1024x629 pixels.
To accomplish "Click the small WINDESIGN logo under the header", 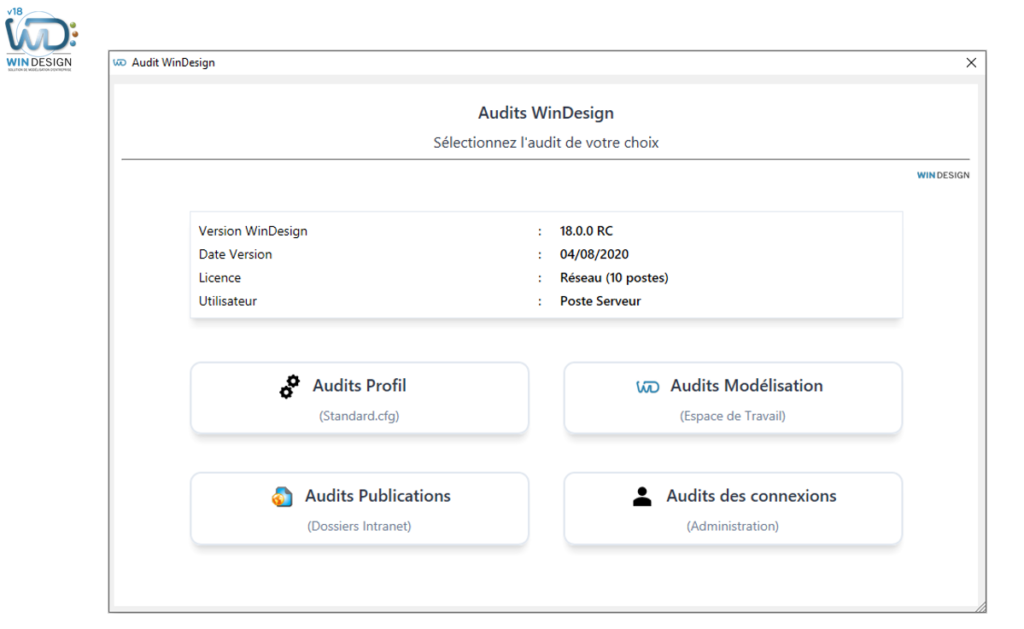I will [x=943, y=175].
